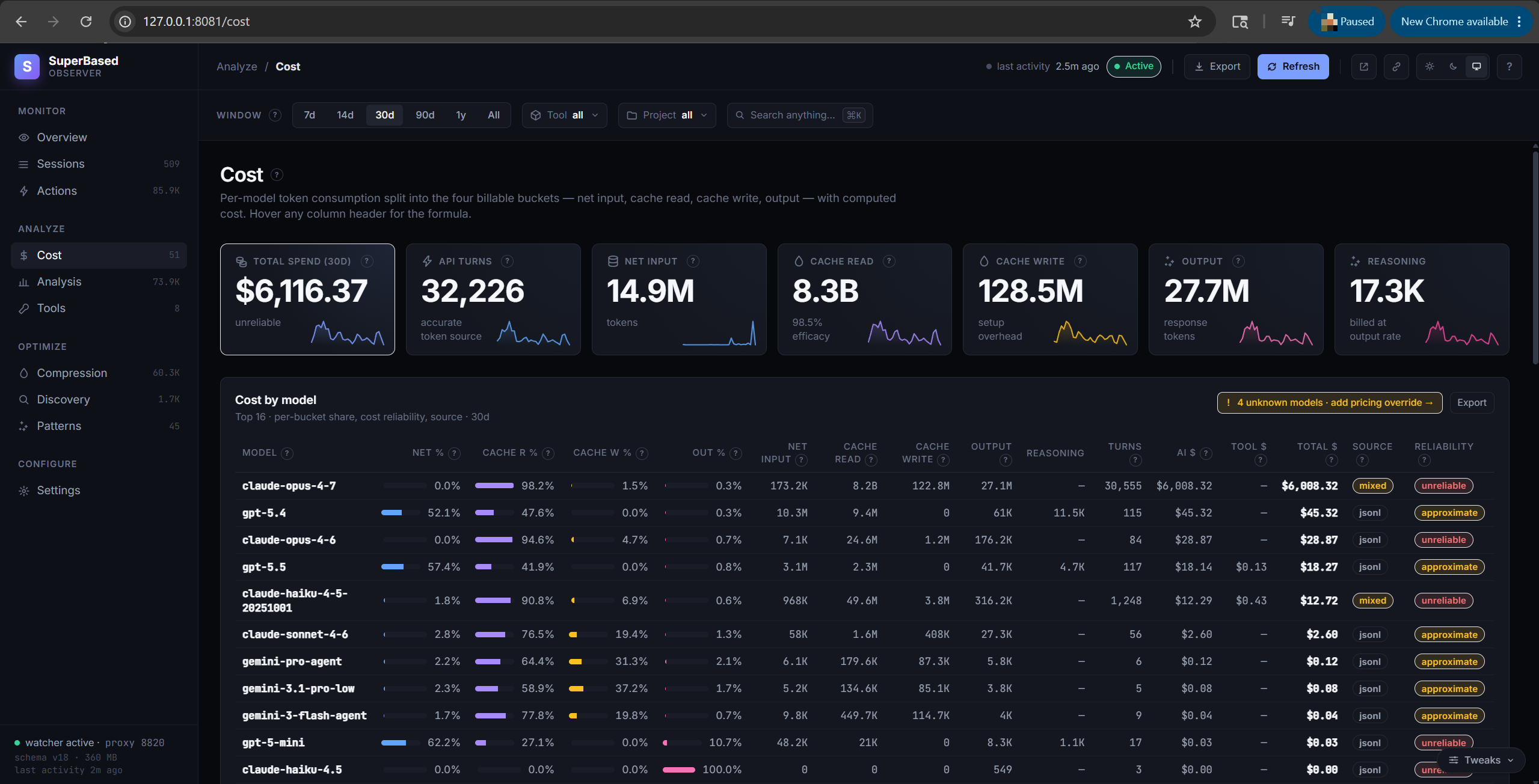Select the 1y window
Viewport: 1539px width, 784px height.
tap(461, 115)
